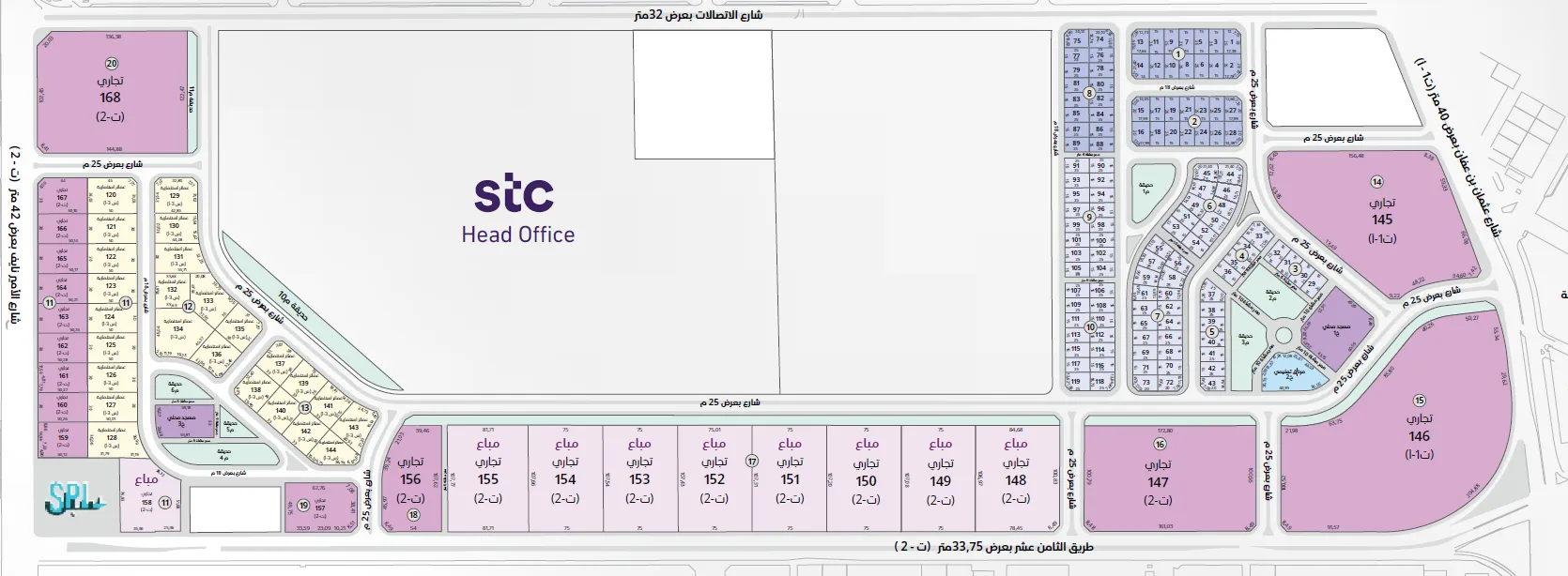Select commercial plot 159

[62, 438]
